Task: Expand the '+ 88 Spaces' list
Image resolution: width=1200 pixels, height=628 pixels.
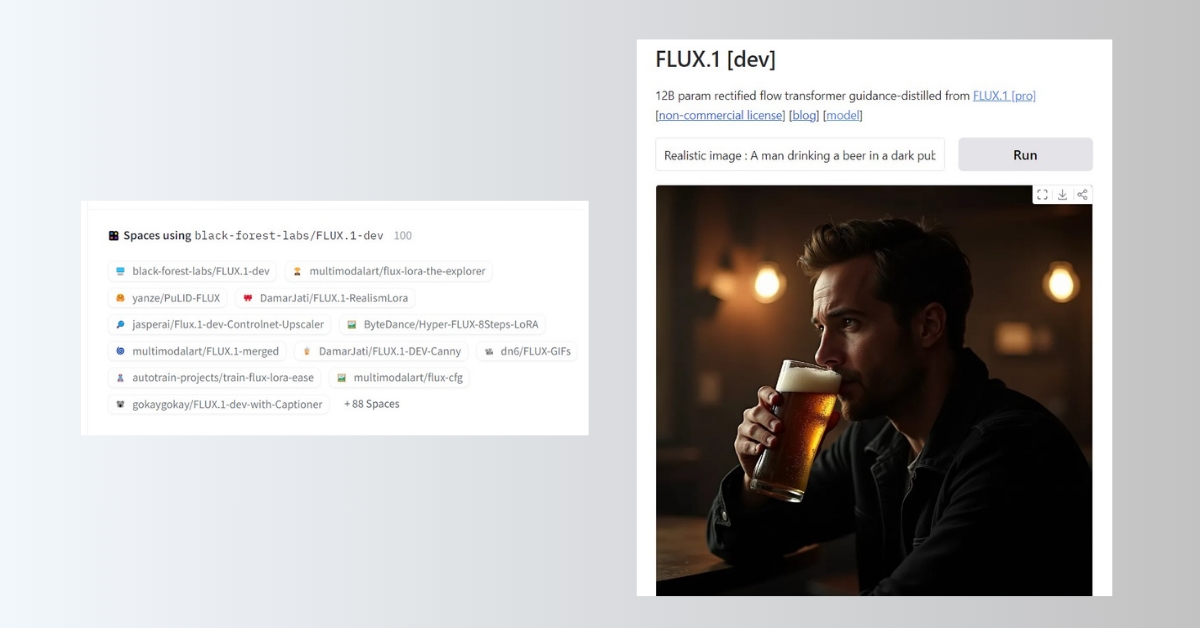Action: [x=372, y=404]
